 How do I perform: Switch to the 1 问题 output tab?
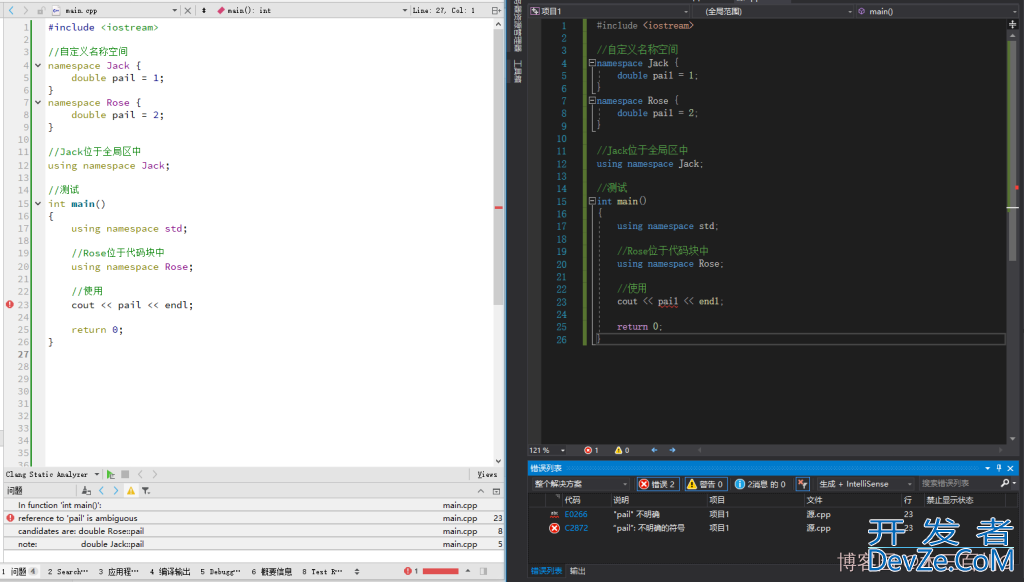[19, 572]
